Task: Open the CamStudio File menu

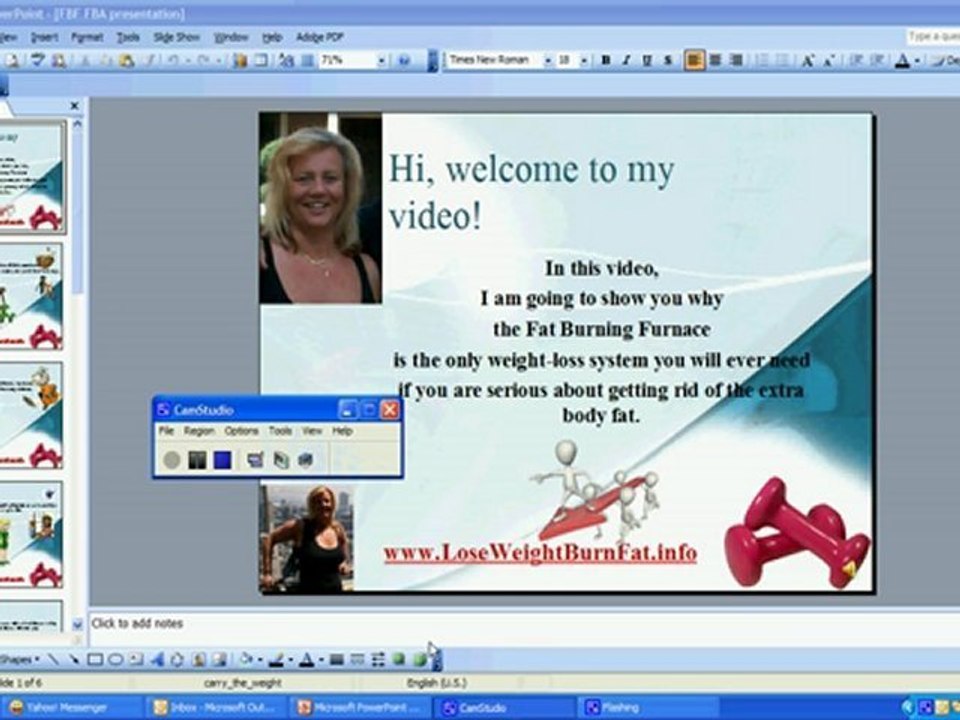Action: coord(167,431)
